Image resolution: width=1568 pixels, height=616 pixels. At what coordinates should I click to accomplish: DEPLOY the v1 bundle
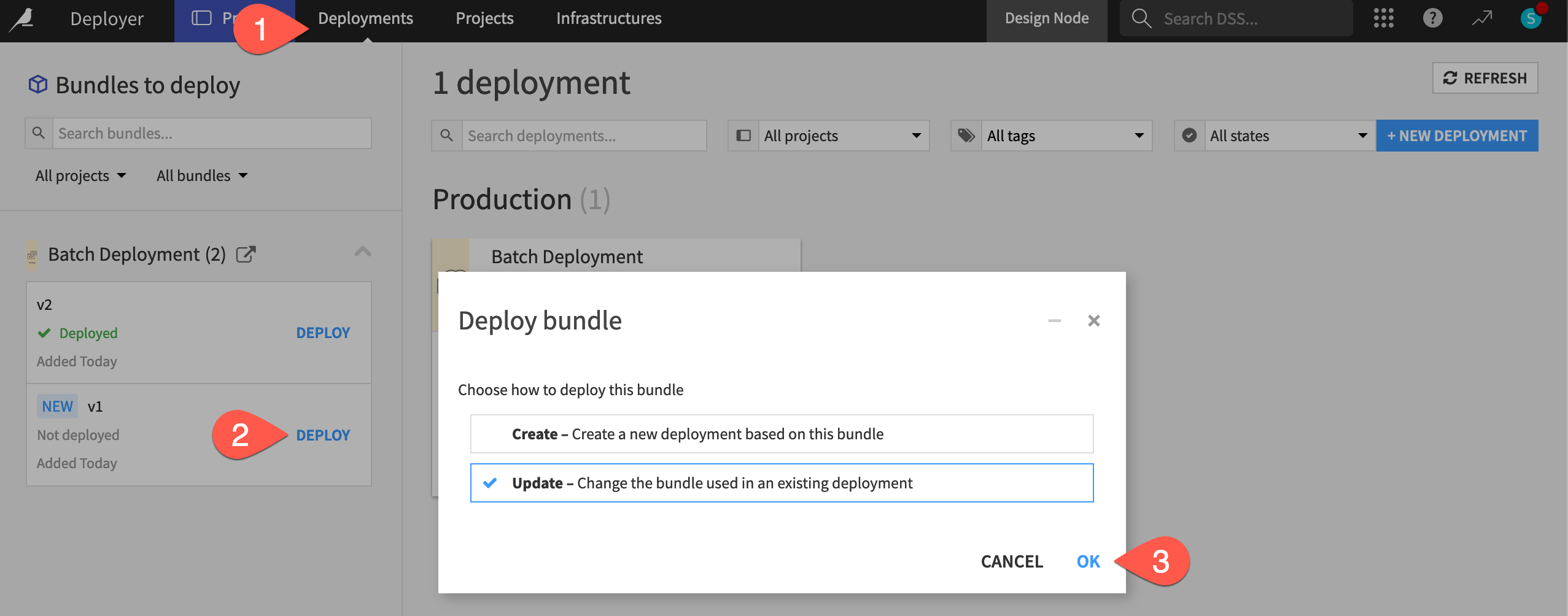click(x=324, y=435)
